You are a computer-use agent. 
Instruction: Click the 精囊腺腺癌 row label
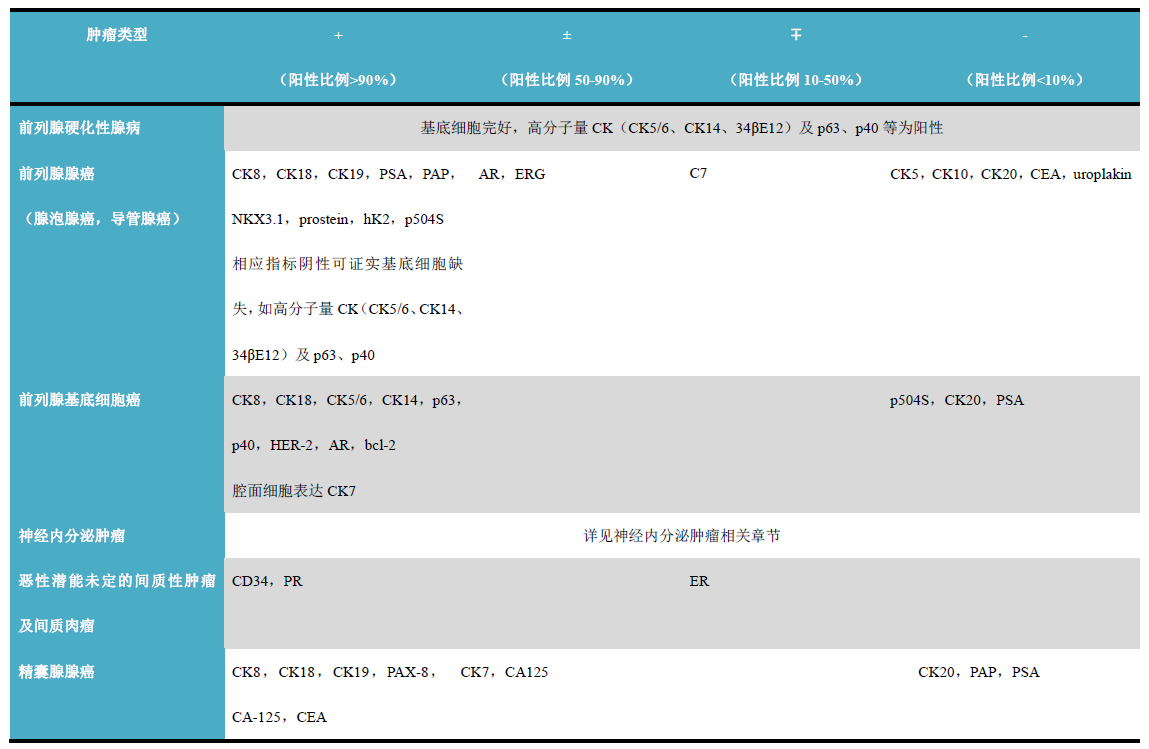pyautogui.click(x=56, y=671)
